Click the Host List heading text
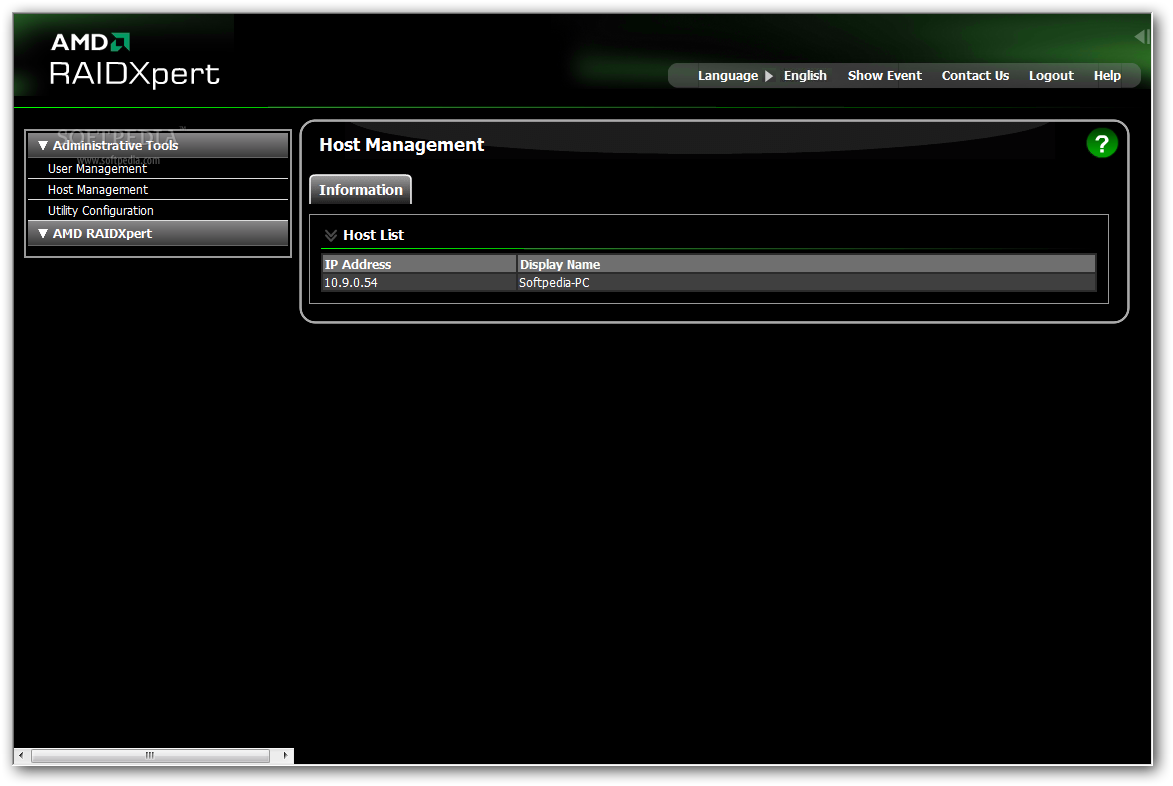Viewport: 1173px width, 786px height. pos(373,235)
